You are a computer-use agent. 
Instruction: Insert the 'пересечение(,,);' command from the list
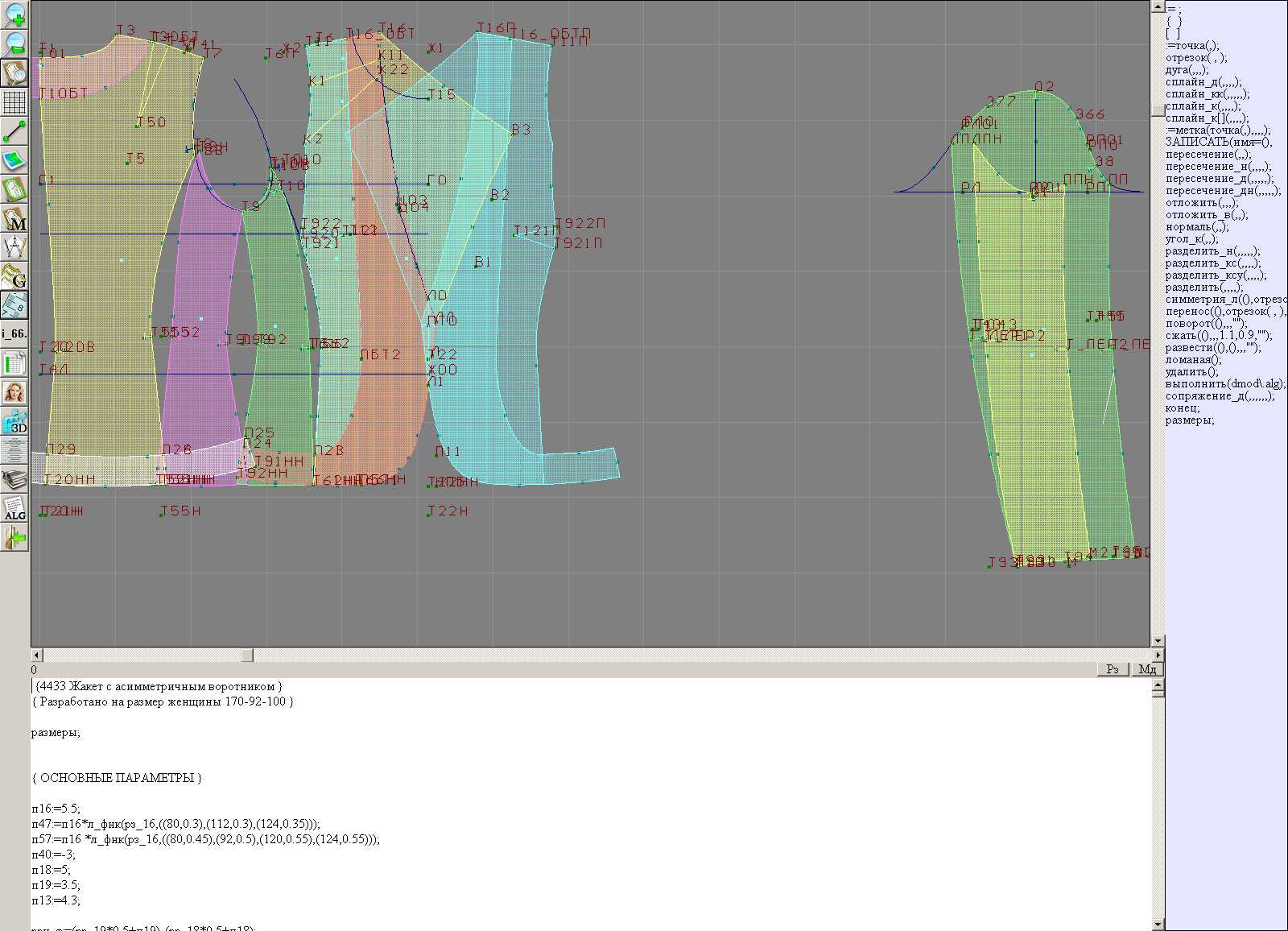point(1208,155)
